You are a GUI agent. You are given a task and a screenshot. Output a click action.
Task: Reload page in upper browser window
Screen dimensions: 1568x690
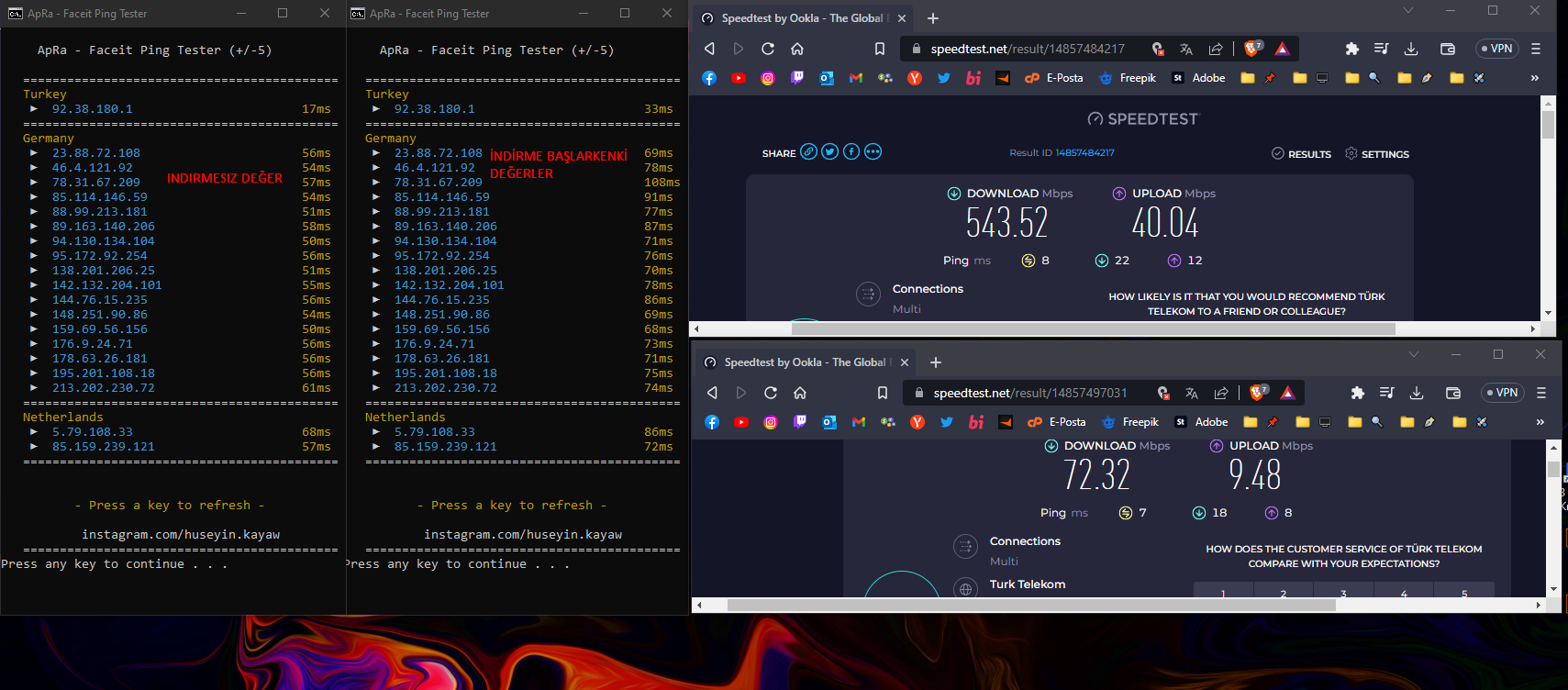click(768, 49)
